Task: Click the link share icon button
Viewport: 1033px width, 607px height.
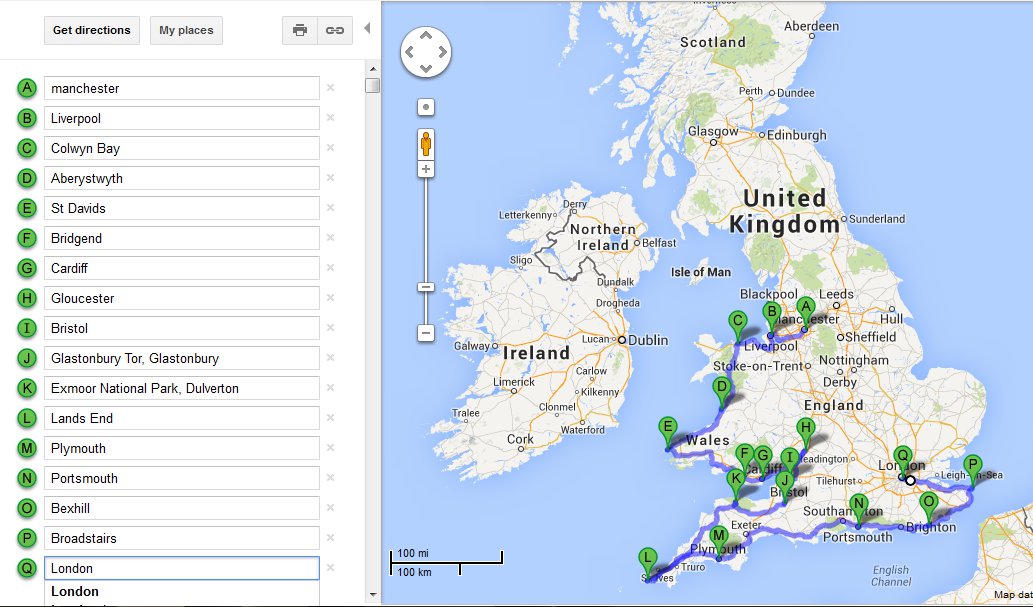Action: tap(335, 30)
